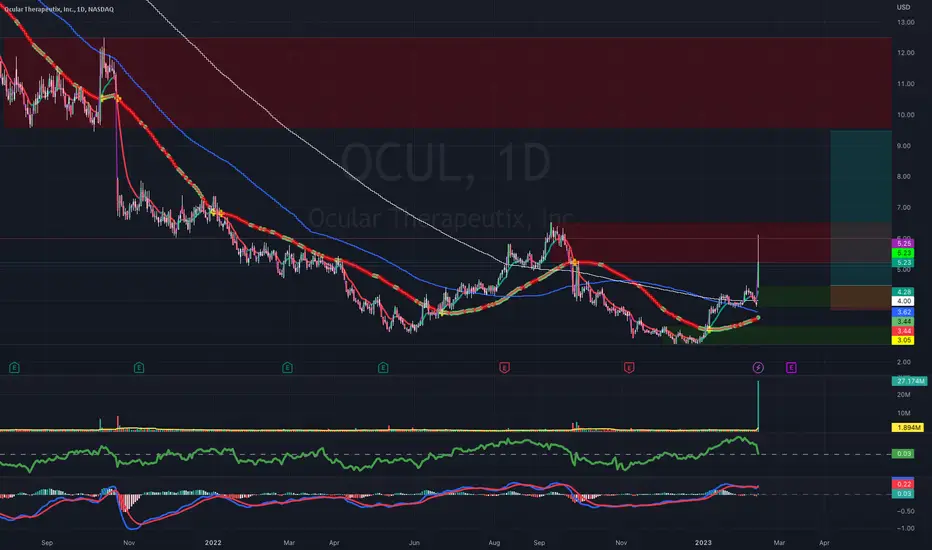Click the 12.00 price axis label
Image resolution: width=932 pixels, height=550 pixels.
pos(906,53)
